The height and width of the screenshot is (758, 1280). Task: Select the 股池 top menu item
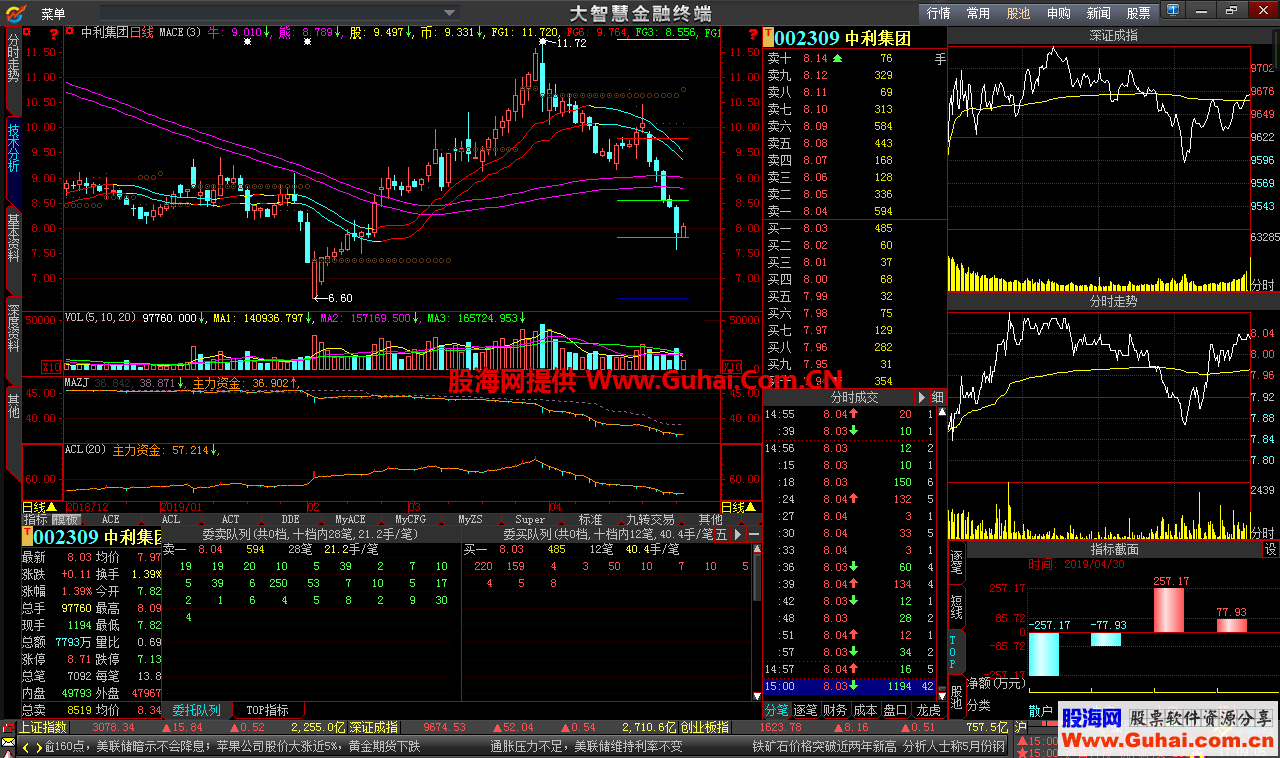point(1018,13)
